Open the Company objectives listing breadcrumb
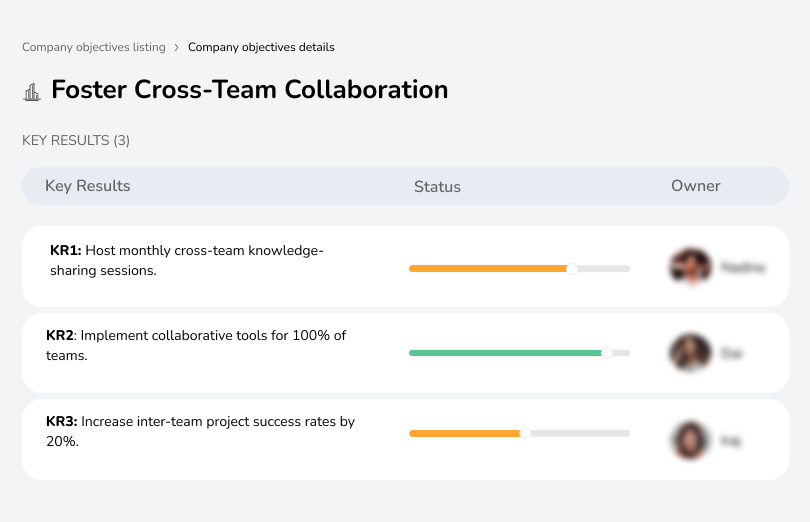This screenshot has height=522, width=810. tap(94, 47)
